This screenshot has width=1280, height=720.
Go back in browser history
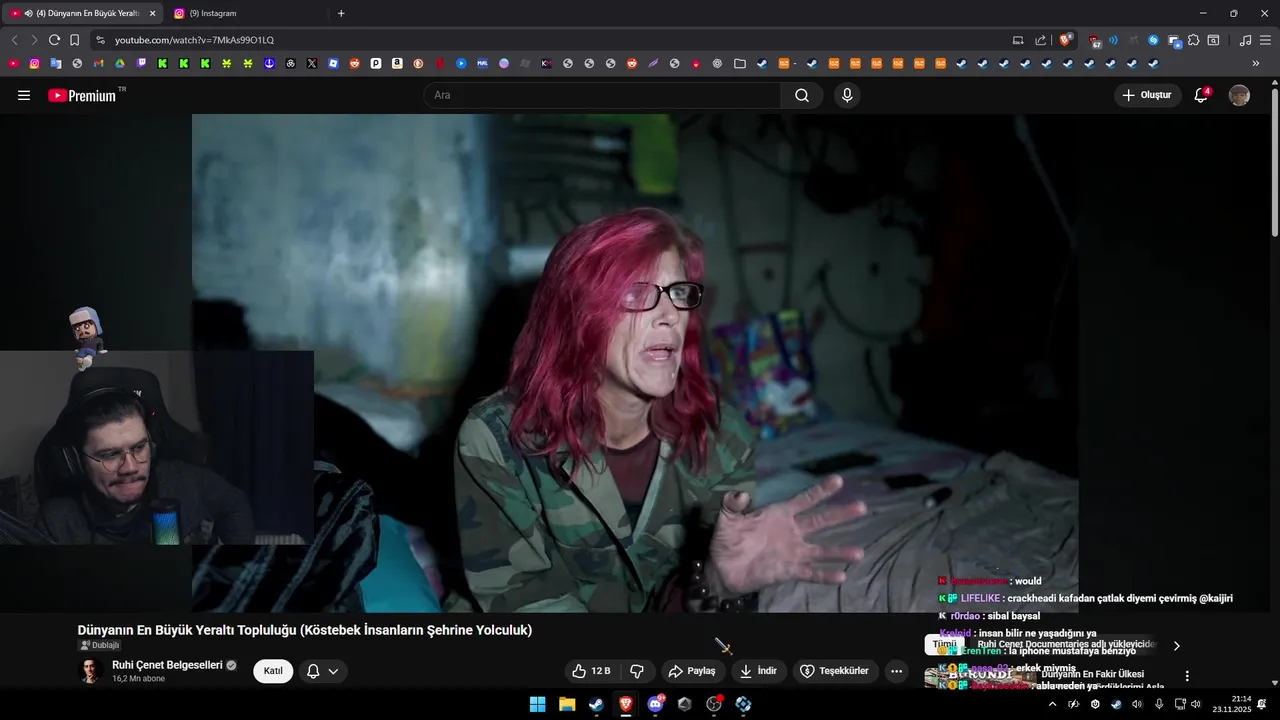[14, 40]
